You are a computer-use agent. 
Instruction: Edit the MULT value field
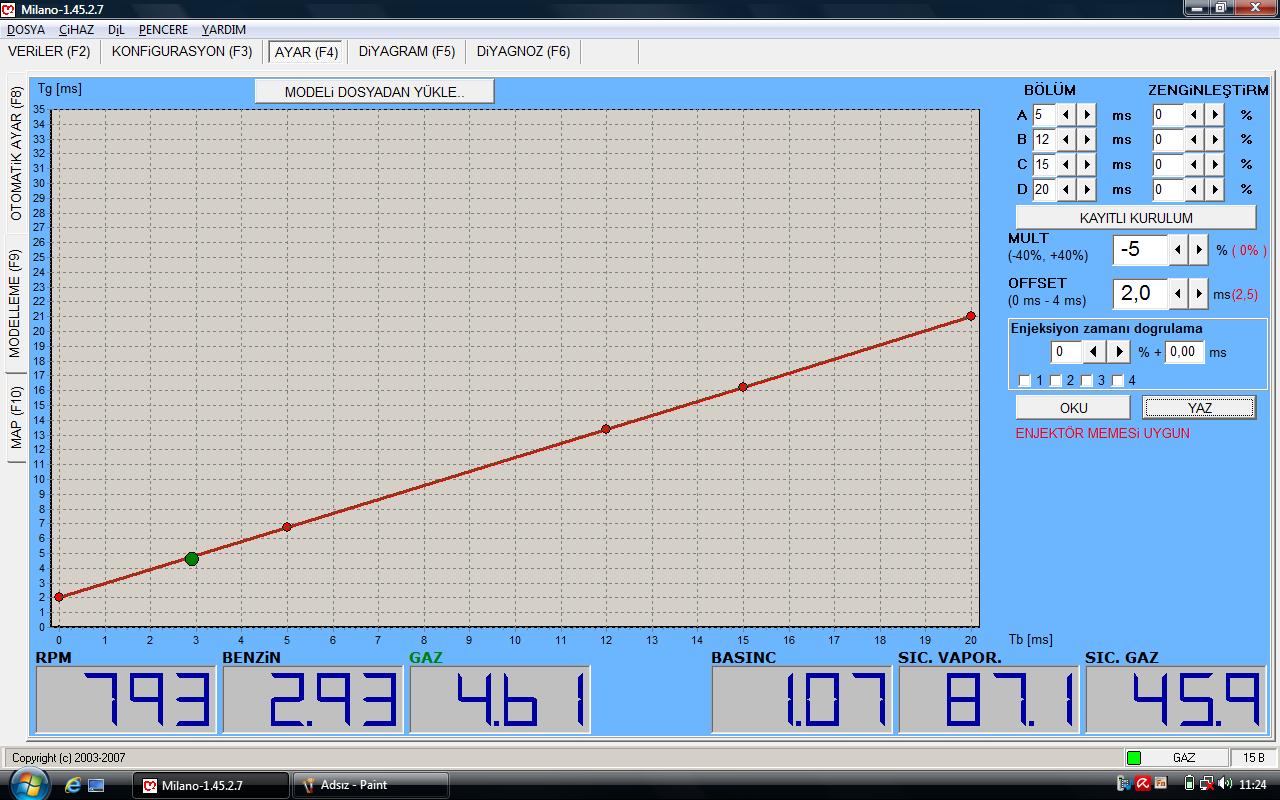tap(1140, 250)
